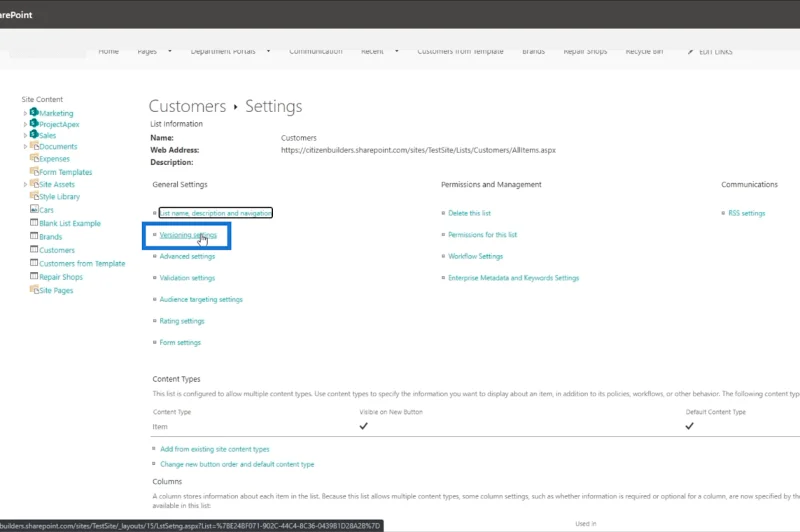Click the Sales site icon

(x=34, y=135)
